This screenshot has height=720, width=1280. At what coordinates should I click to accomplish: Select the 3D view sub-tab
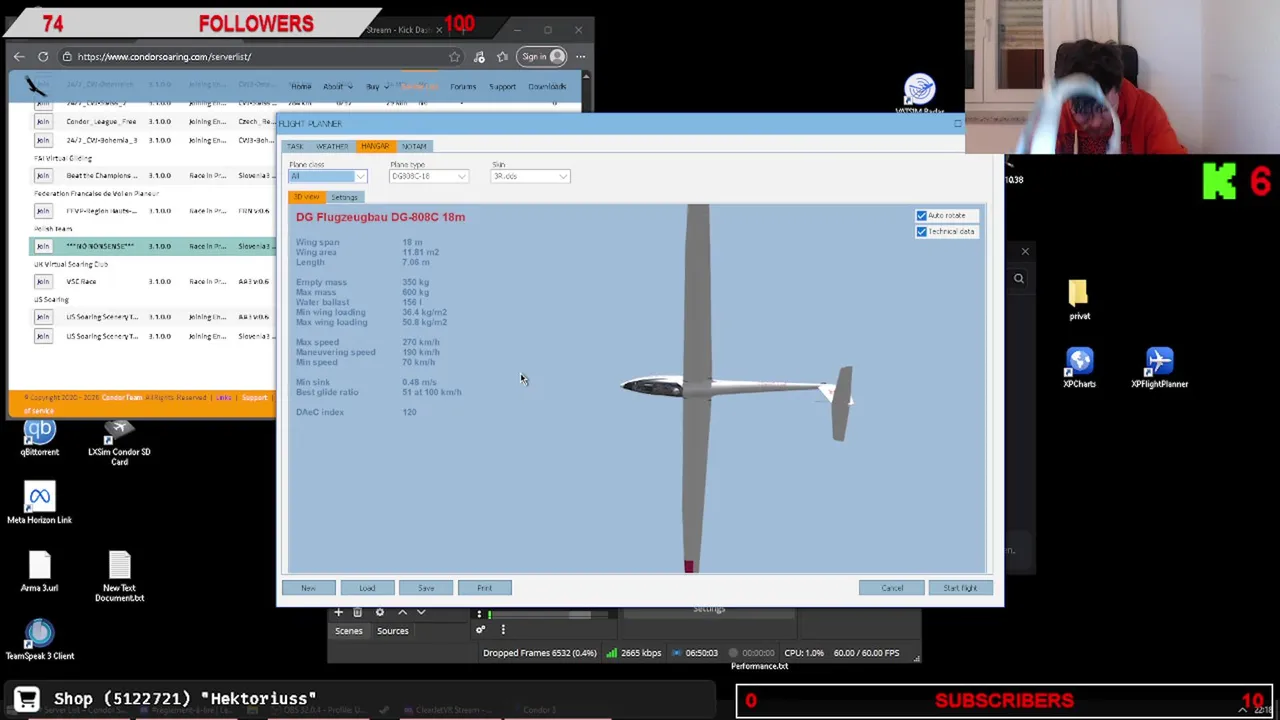coord(307,197)
